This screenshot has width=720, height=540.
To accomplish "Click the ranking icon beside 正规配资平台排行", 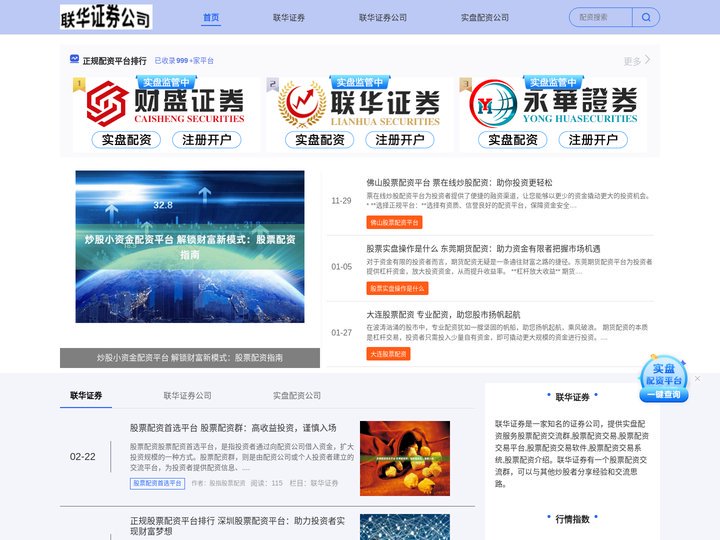I will point(74,59).
